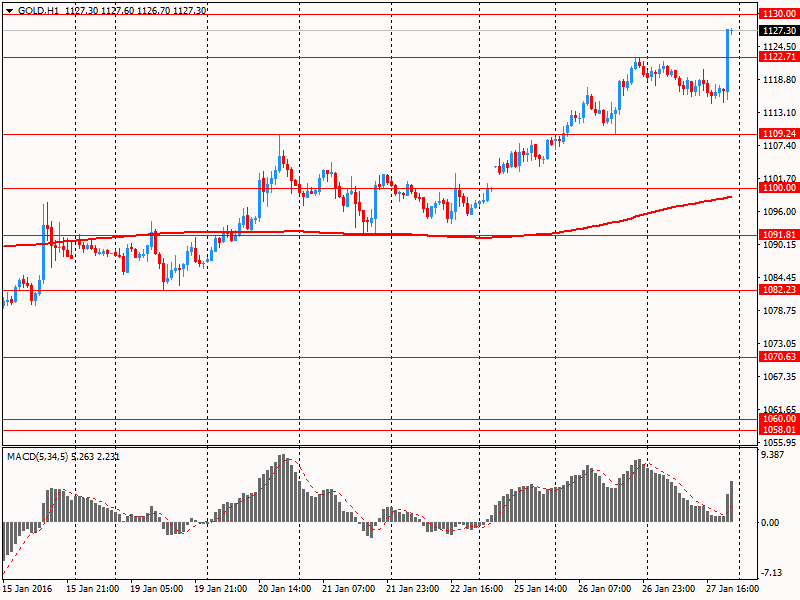Select the 1130.00 red price level label

pyautogui.click(x=777, y=15)
